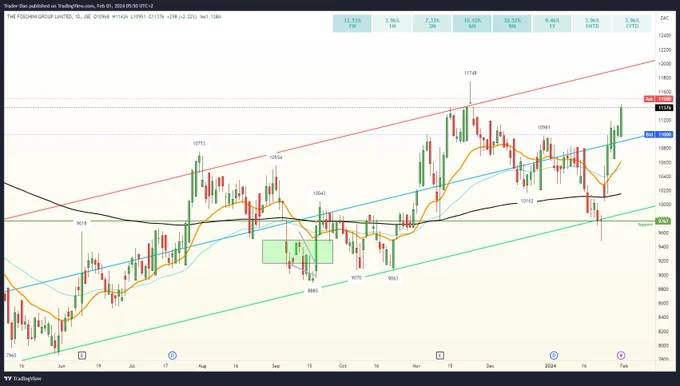The image size is (680, 386).
Task: Click the 8885 low label
Action: 313,291
